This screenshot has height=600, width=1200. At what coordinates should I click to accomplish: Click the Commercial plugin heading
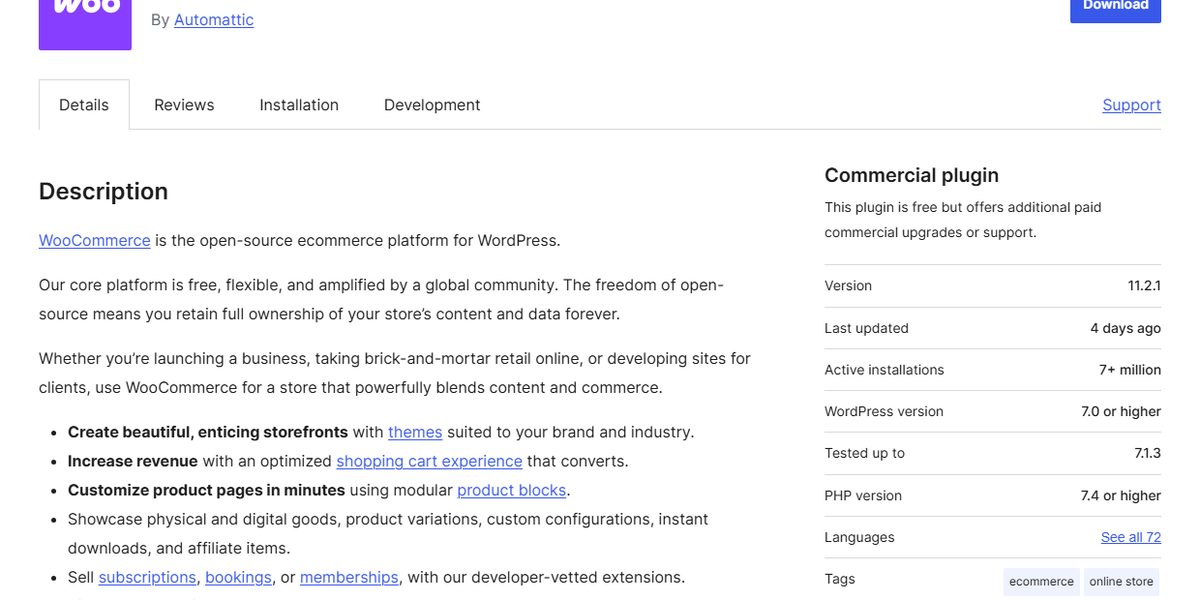click(x=912, y=175)
